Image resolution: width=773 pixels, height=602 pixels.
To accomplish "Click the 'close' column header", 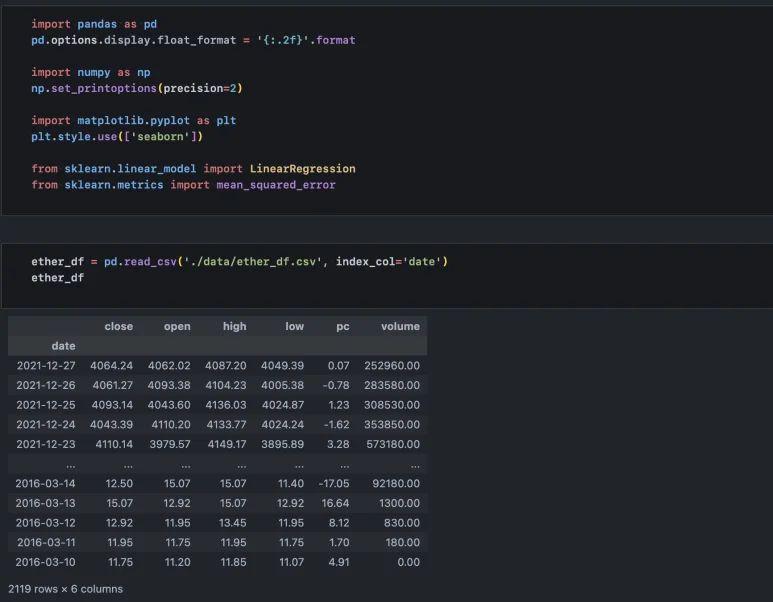I will coord(118,326).
